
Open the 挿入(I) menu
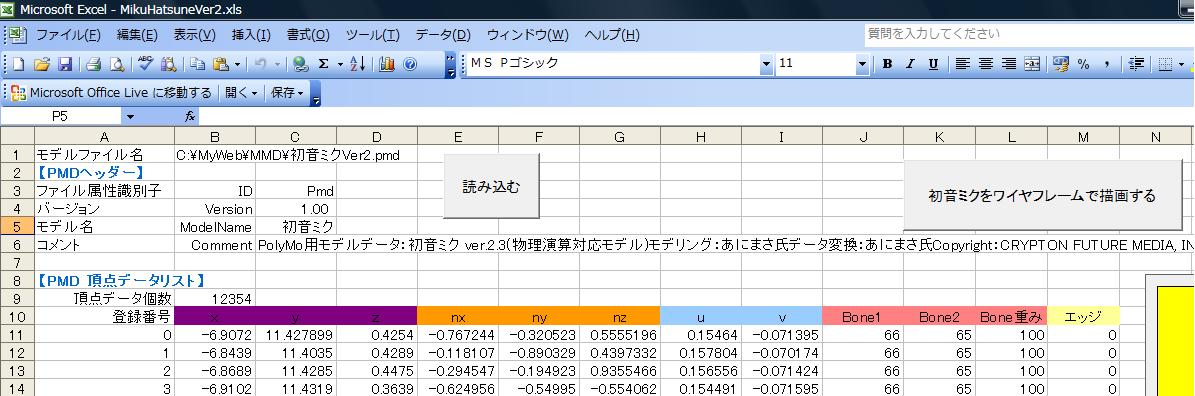[x=251, y=35]
